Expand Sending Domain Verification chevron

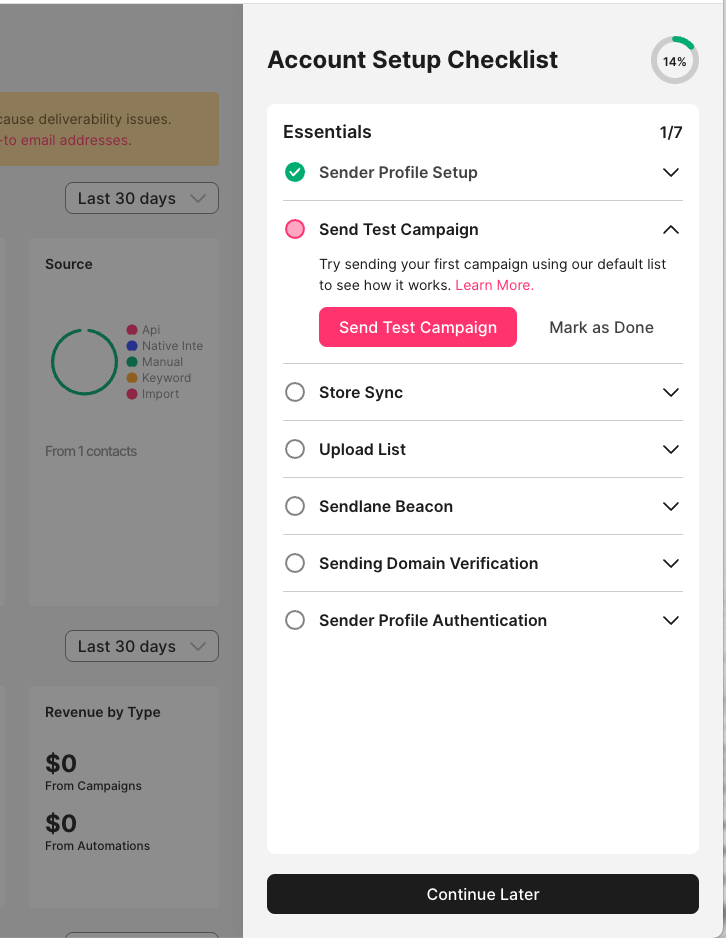(x=671, y=563)
